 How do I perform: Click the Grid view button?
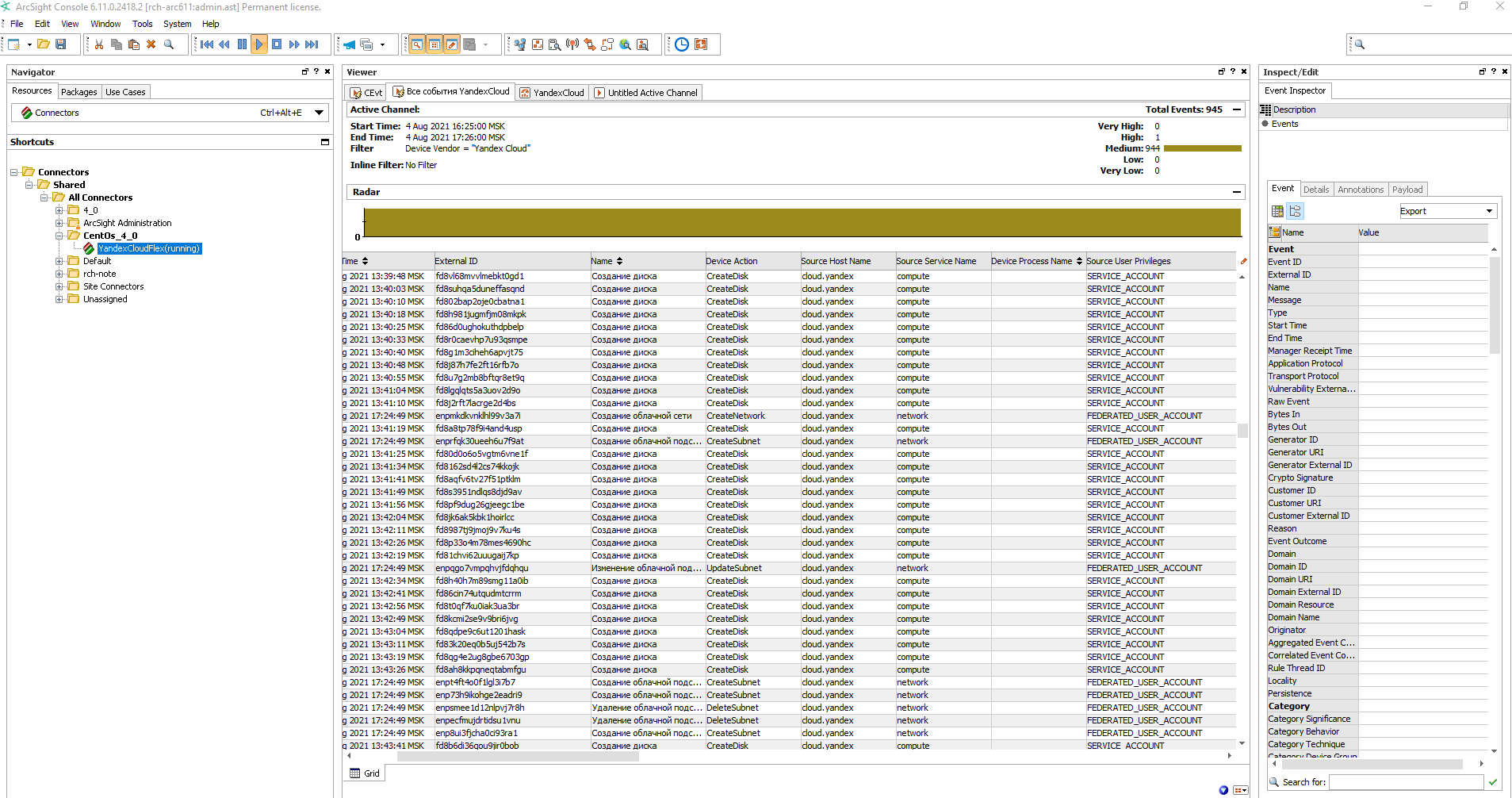(x=365, y=773)
